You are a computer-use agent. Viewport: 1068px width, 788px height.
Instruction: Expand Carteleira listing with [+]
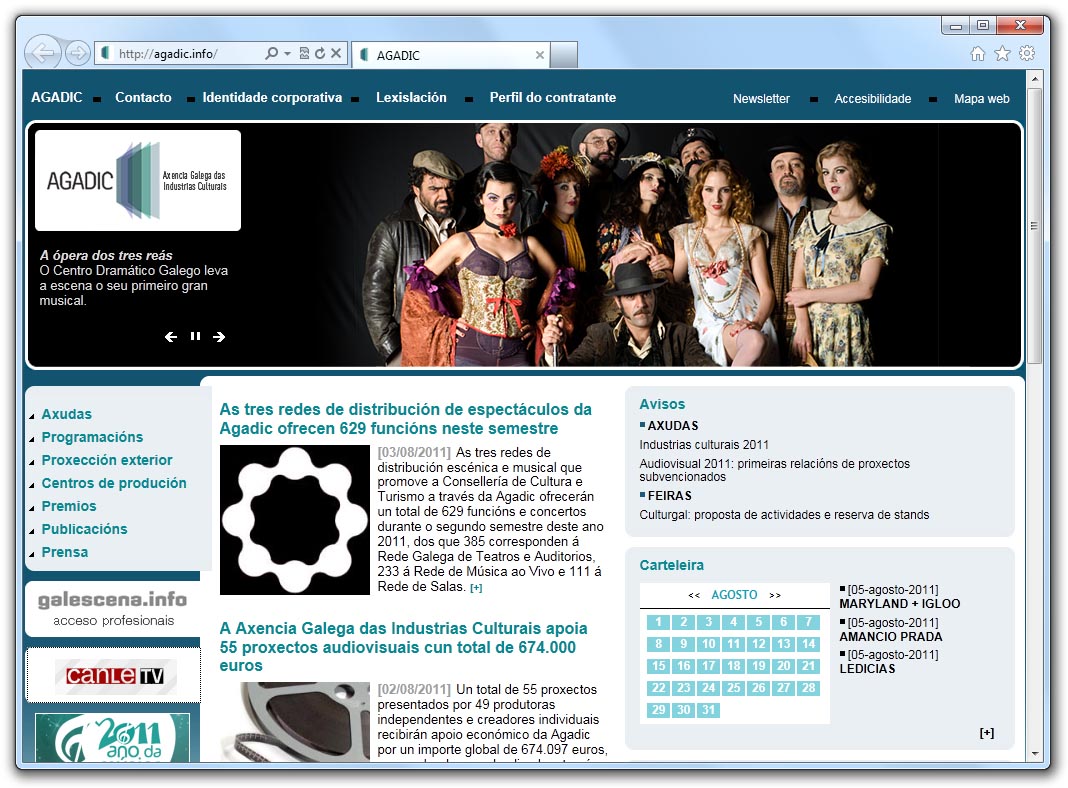987,733
